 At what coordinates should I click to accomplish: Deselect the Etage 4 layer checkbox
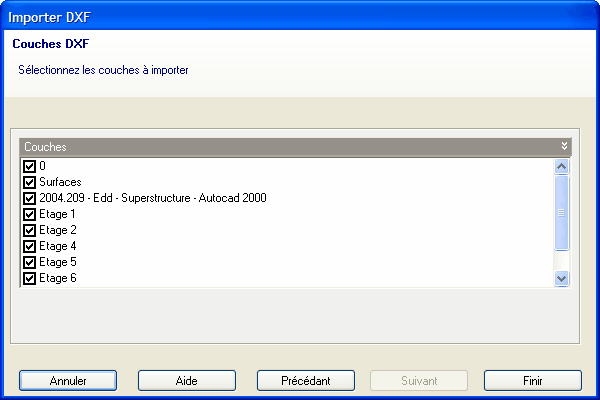pyautogui.click(x=29, y=246)
